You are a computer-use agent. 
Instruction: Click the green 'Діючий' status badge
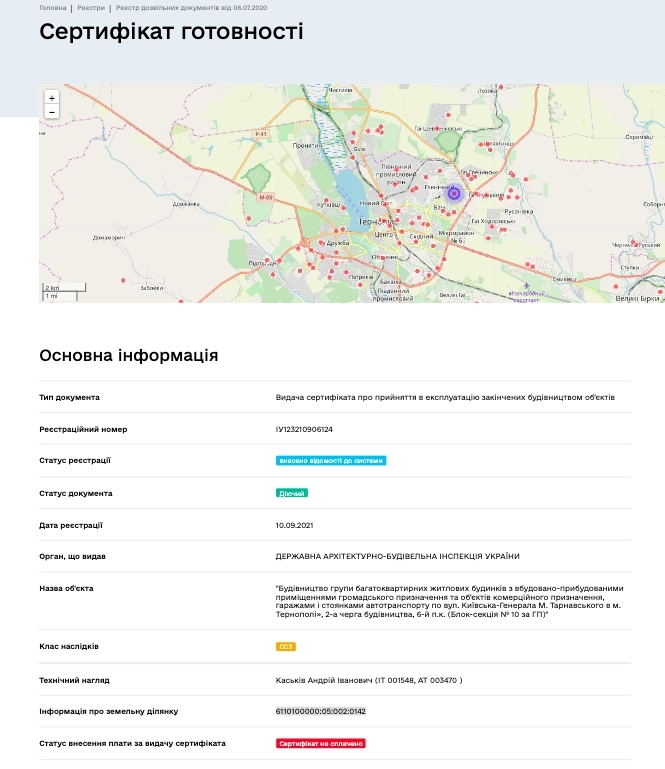[x=292, y=493]
